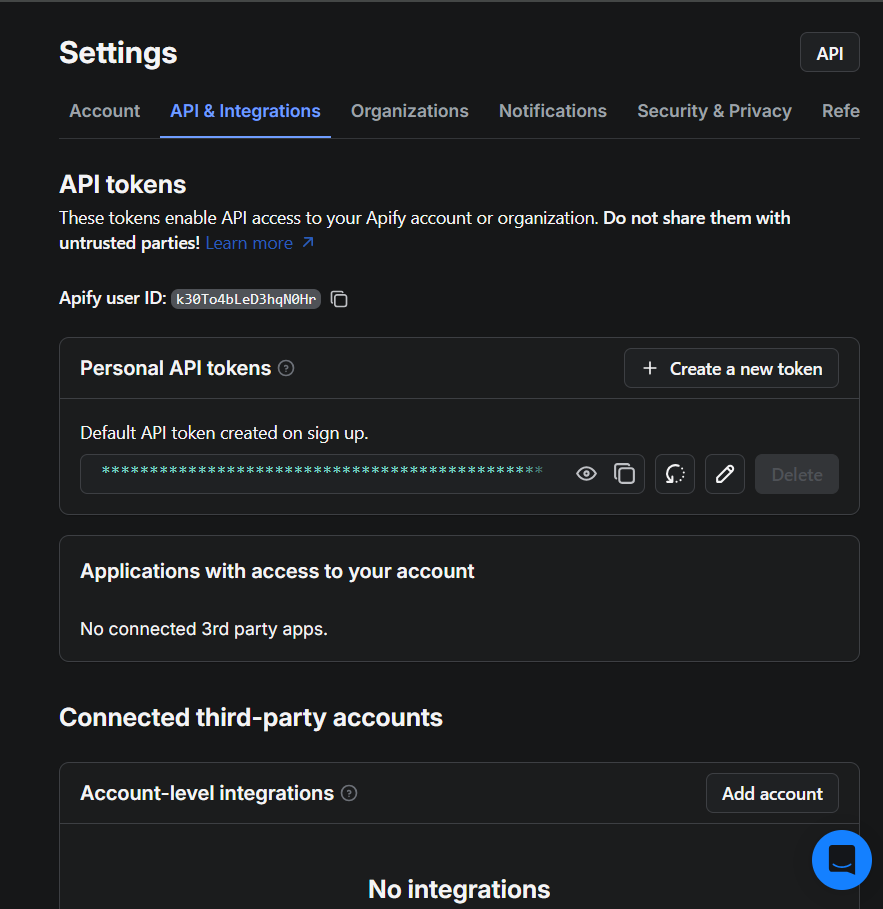Screen dimensions: 883x909
Task: Open the partially visible Refe tab
Action: 841,111
